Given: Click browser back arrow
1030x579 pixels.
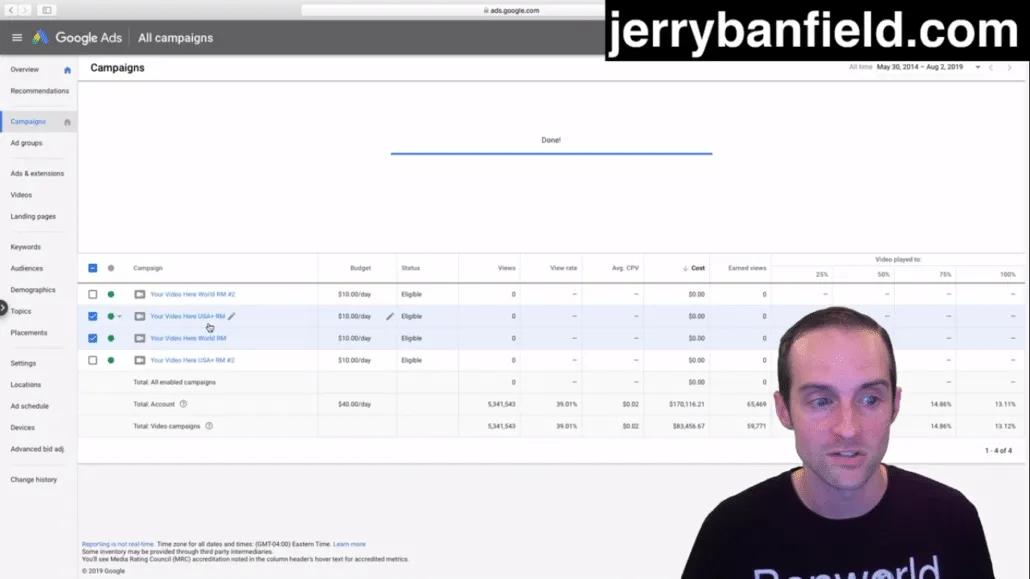Looking at the screenshot, I should [x=11, y=10].
